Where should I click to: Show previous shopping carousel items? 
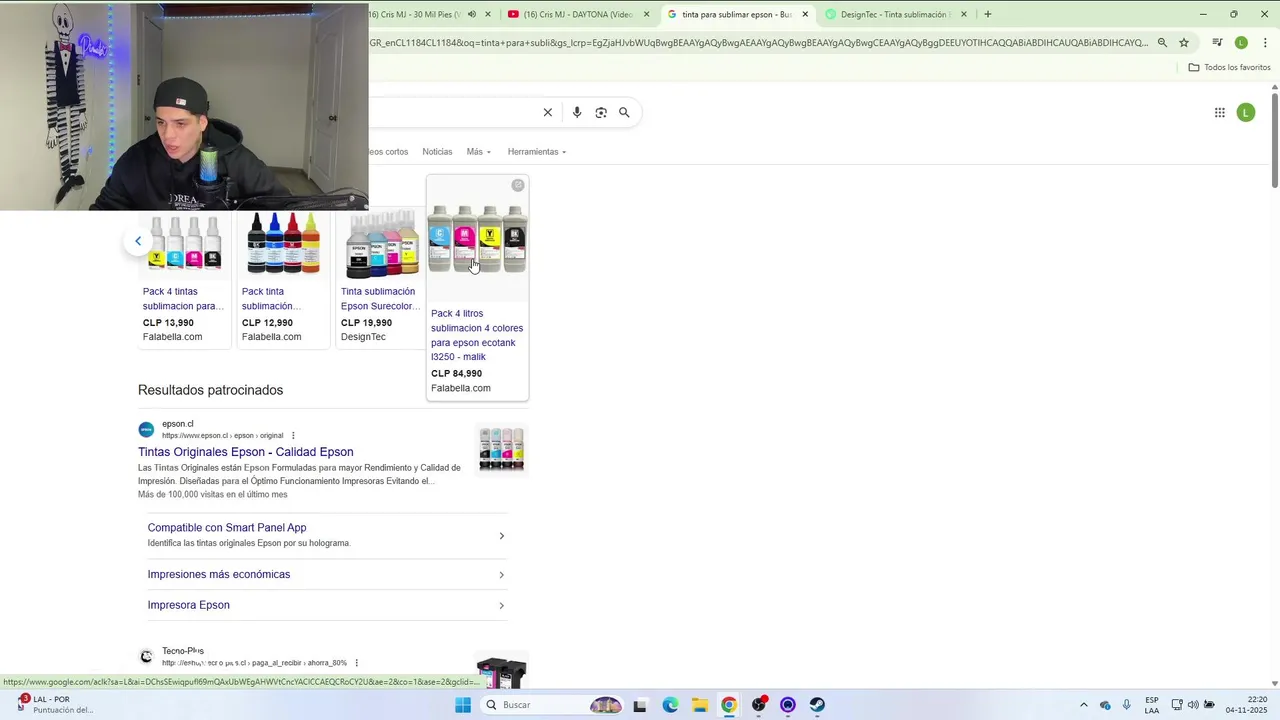138,241
